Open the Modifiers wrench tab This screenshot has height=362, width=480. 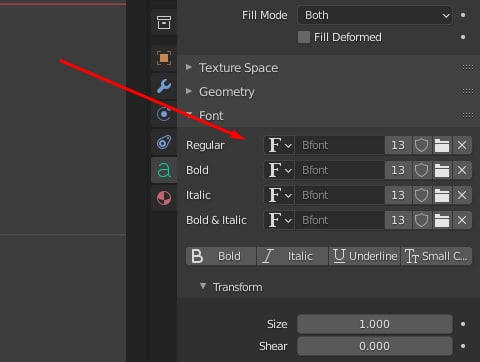164,86
